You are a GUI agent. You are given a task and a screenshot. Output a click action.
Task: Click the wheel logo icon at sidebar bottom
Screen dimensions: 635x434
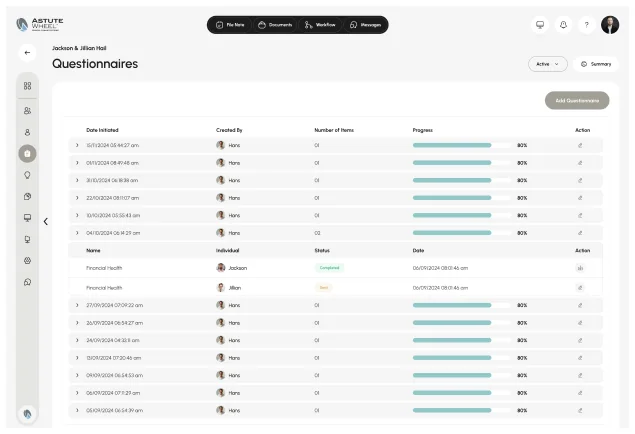pos(27,414)
